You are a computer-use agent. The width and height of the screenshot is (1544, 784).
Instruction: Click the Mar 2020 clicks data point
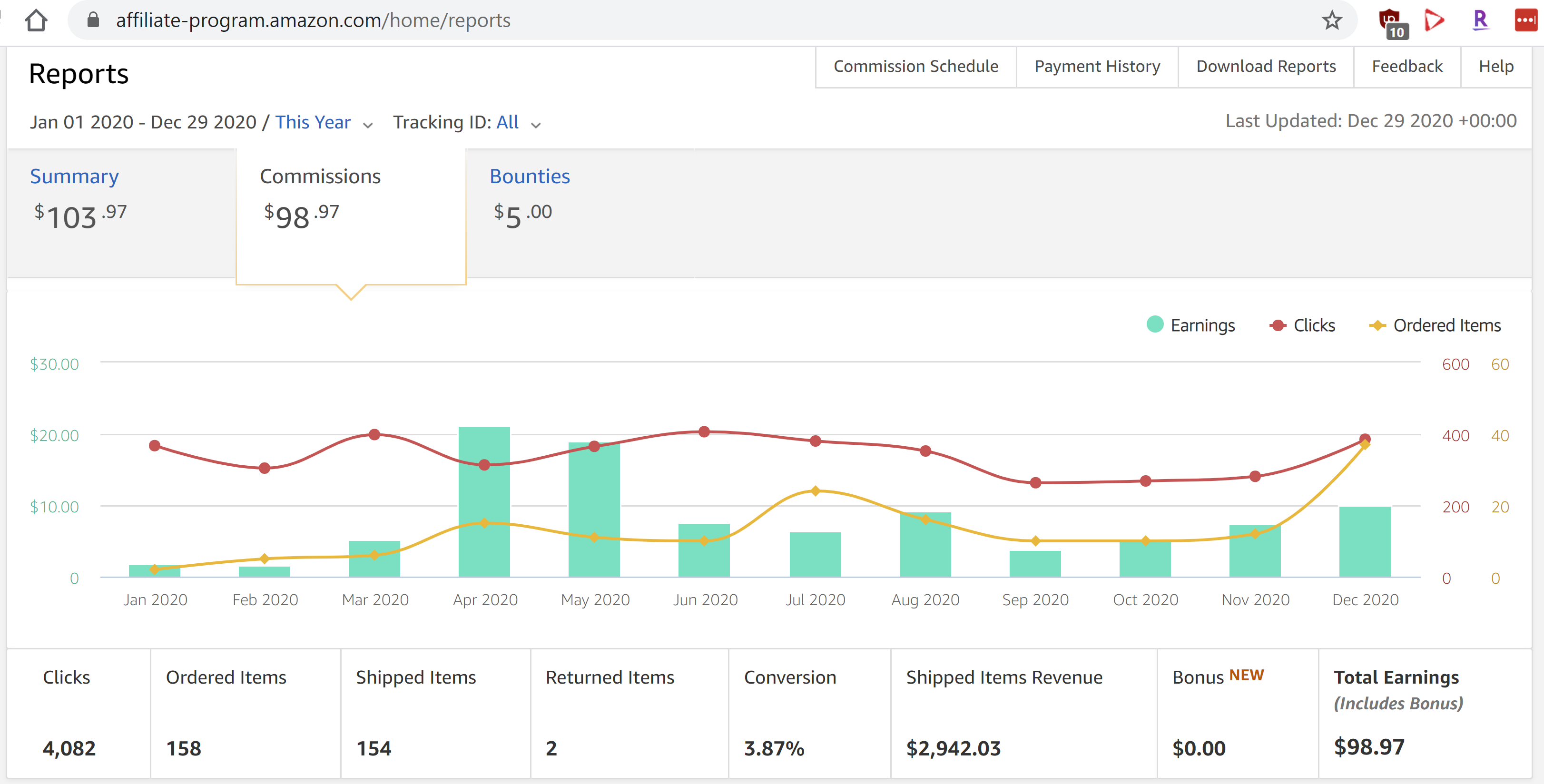(374, 434)
